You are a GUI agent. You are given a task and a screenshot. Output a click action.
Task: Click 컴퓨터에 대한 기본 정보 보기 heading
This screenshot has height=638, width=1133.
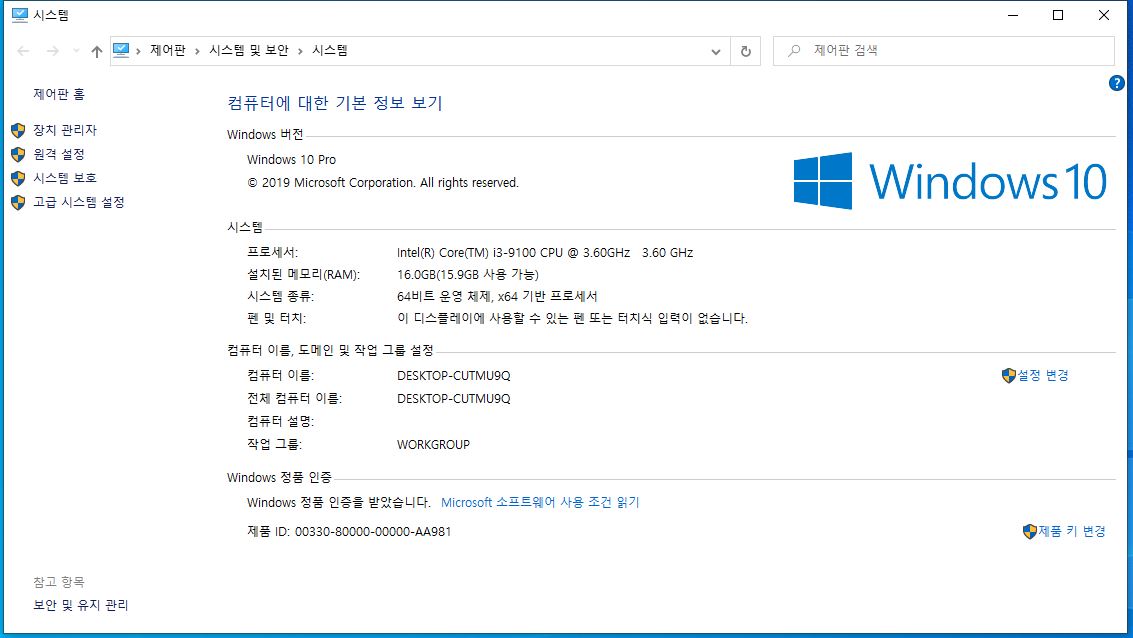tap(335, 103)
